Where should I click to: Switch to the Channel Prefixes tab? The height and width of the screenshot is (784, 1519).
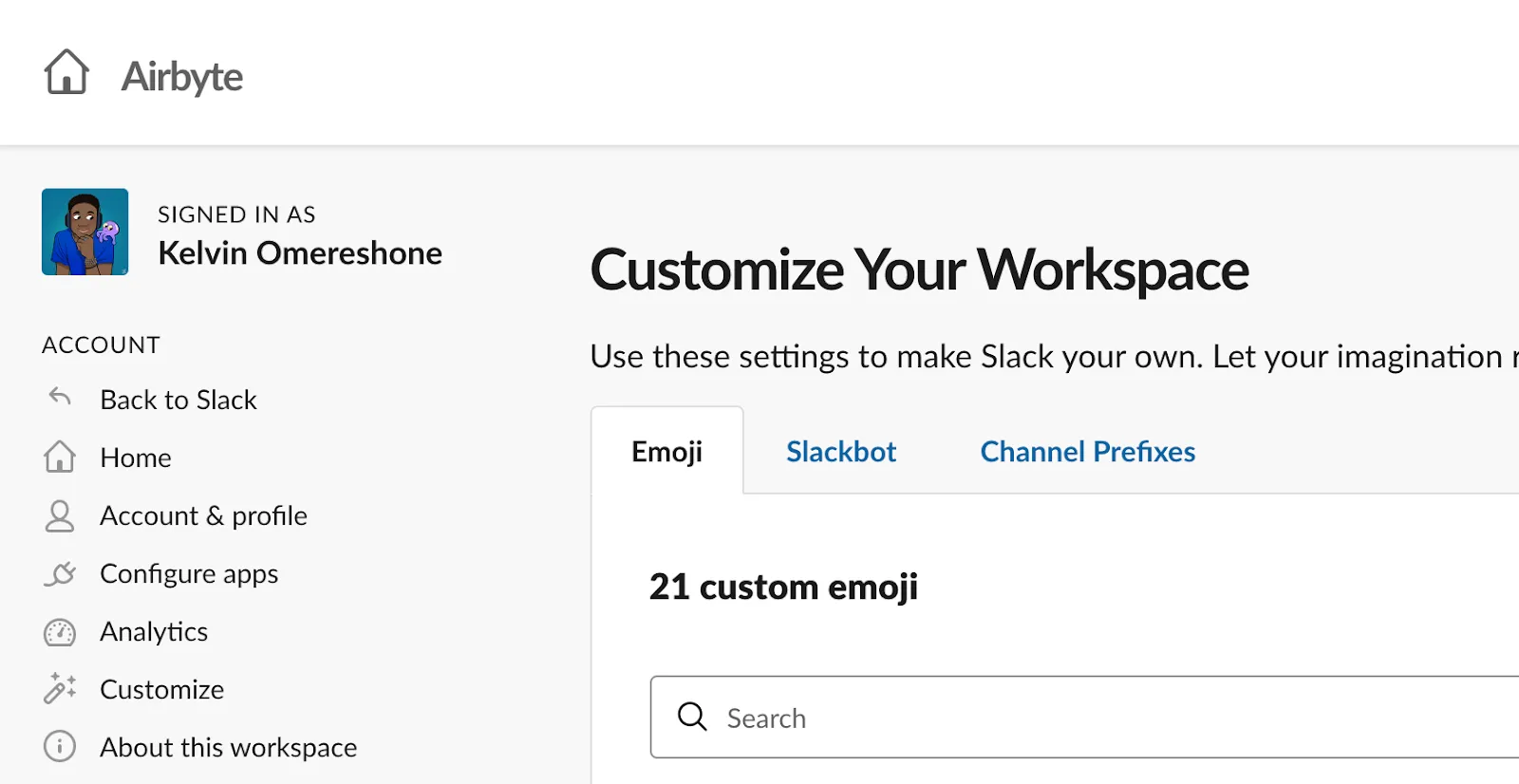(x=1088, y=452)
